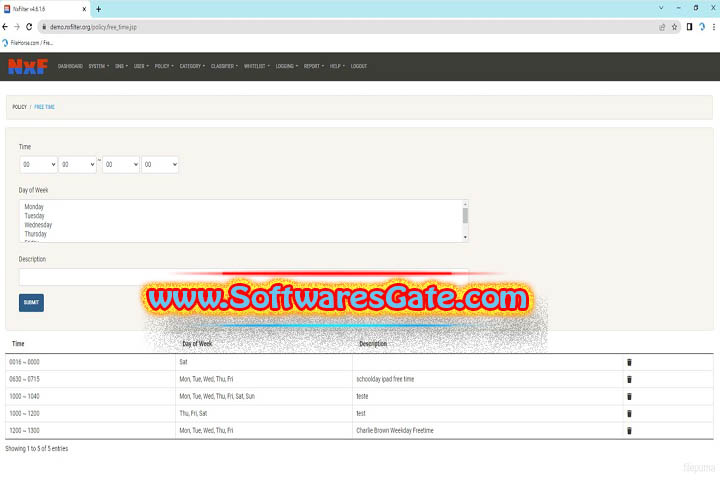Go forward using browser forward arrow
720x480 pixels.
[x=17, y=27]
